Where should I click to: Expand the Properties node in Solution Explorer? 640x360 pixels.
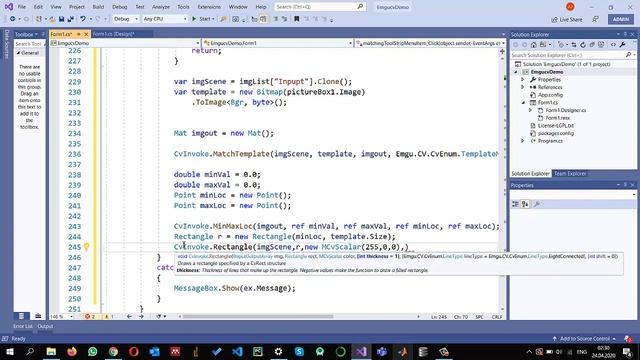coord(523,80)
